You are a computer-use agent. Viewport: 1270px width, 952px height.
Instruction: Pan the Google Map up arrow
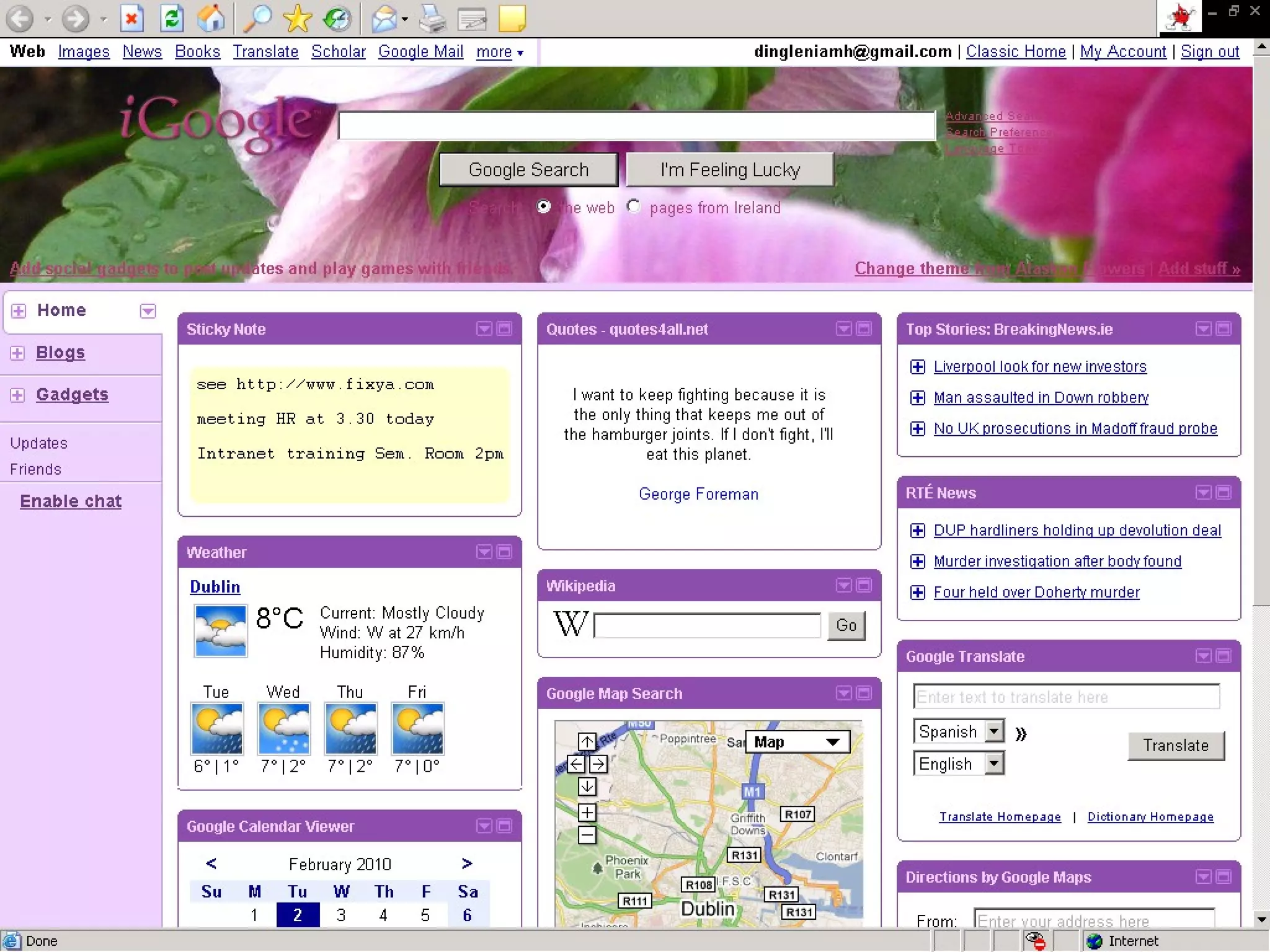coord(587,741)
